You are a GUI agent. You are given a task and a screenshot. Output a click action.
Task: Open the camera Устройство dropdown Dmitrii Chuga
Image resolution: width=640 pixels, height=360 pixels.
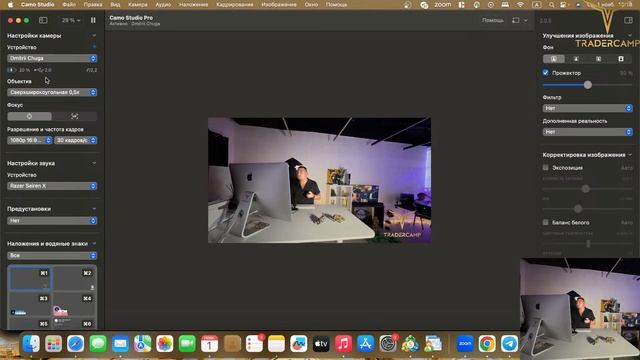pos(52,58)
